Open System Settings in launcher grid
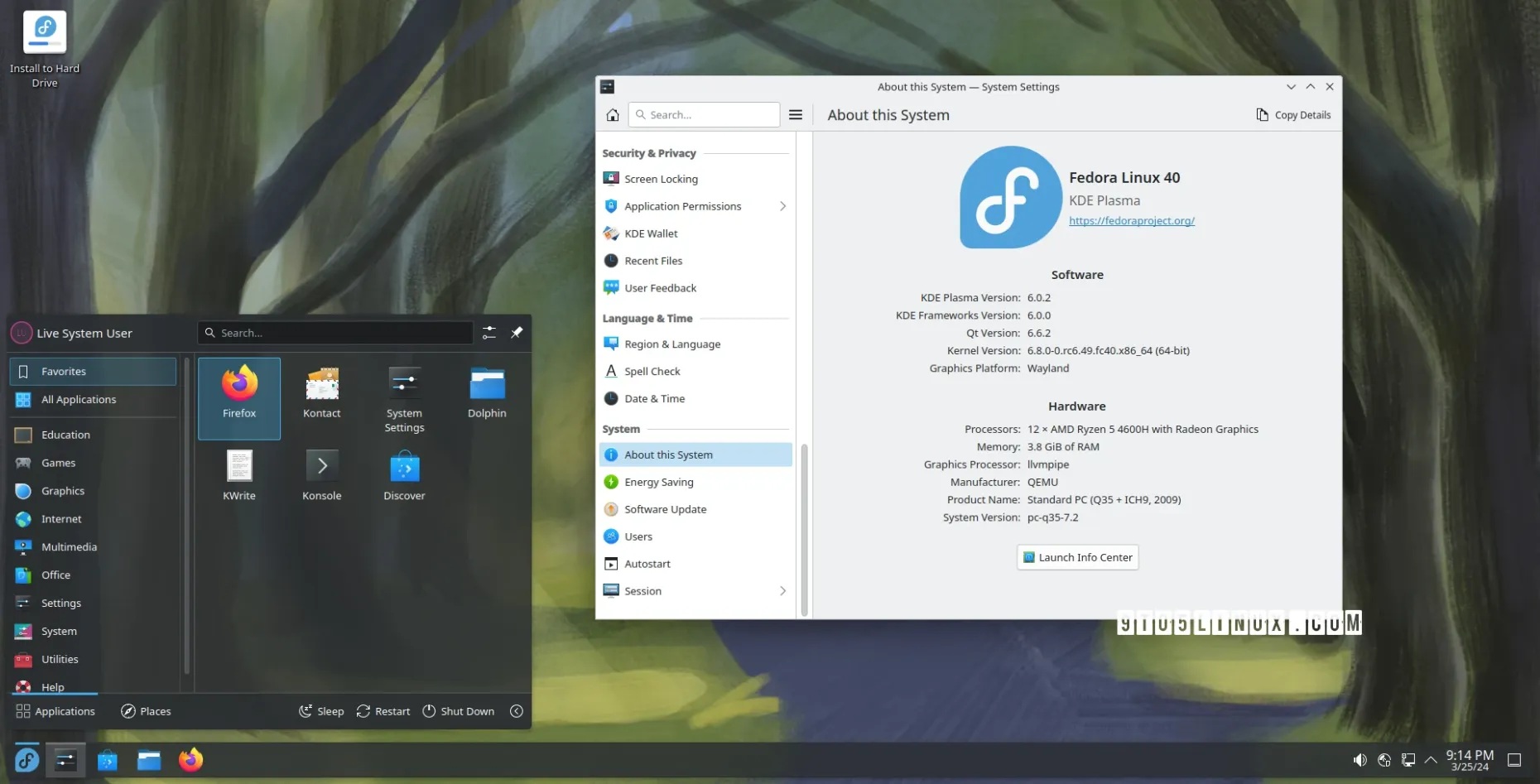Viewport: 1540px width, 784px height. pos(404,399)
